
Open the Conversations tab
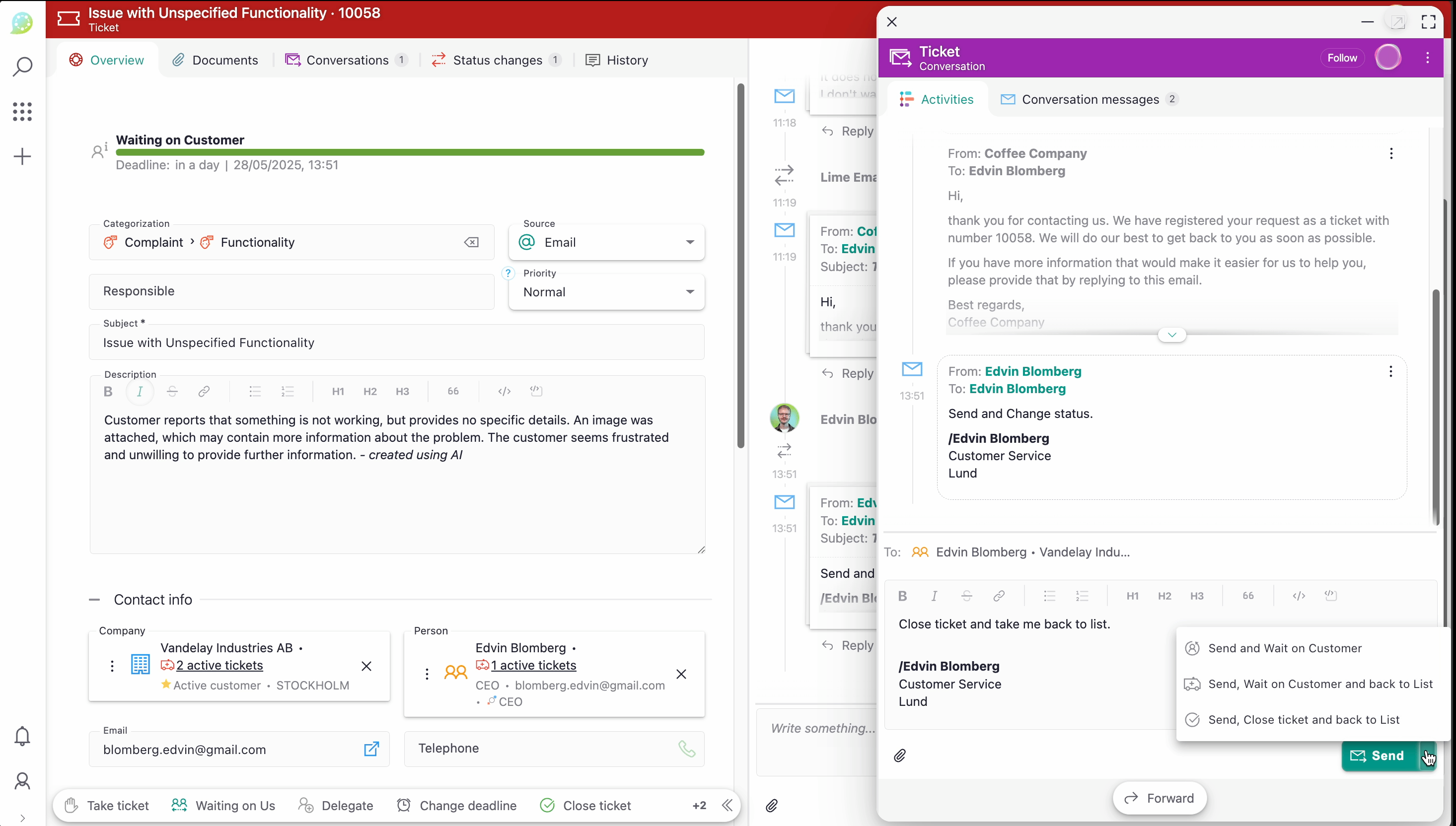tap(346, 60)
